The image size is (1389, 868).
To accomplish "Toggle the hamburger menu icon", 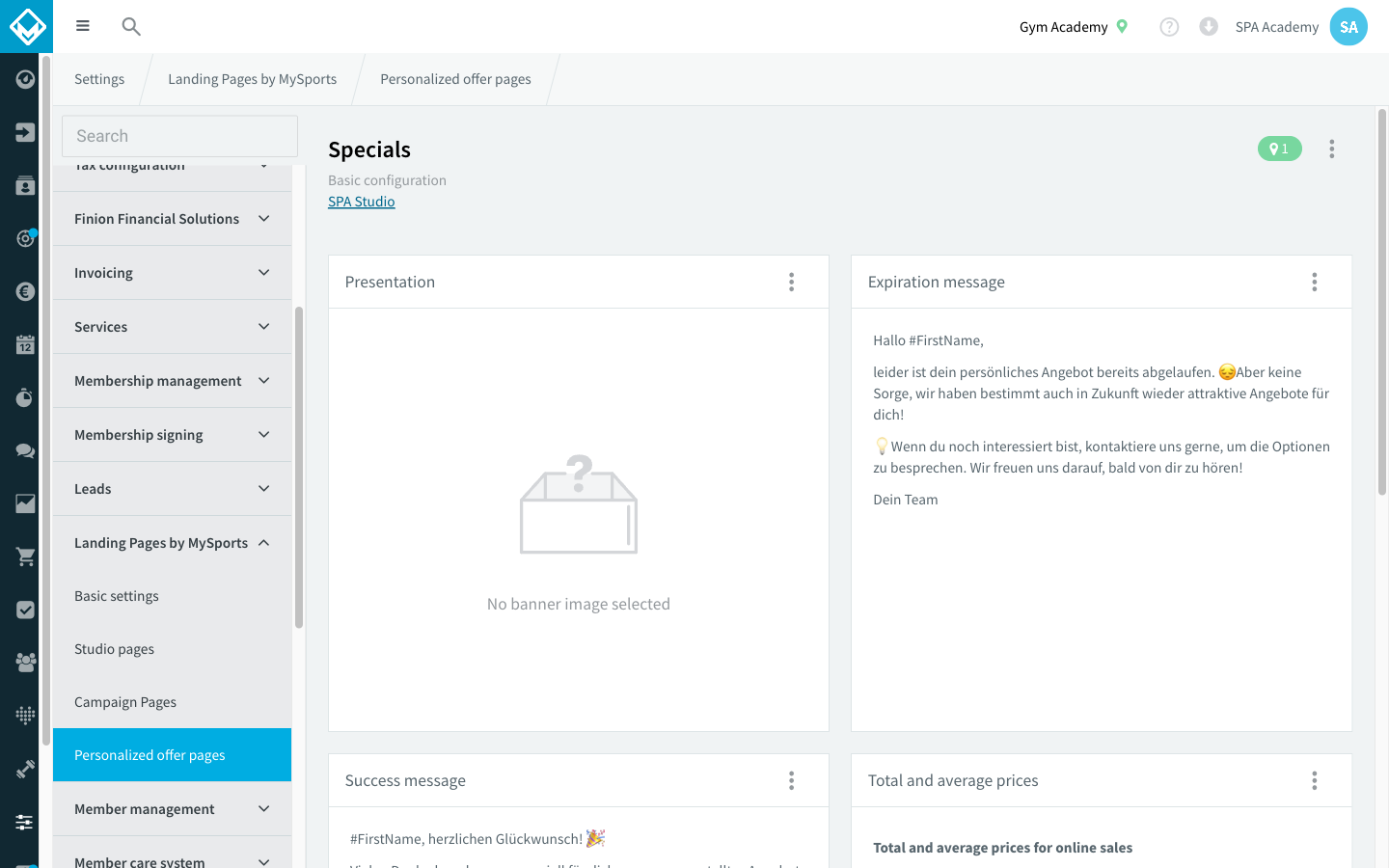I will [x=83, y=26].
